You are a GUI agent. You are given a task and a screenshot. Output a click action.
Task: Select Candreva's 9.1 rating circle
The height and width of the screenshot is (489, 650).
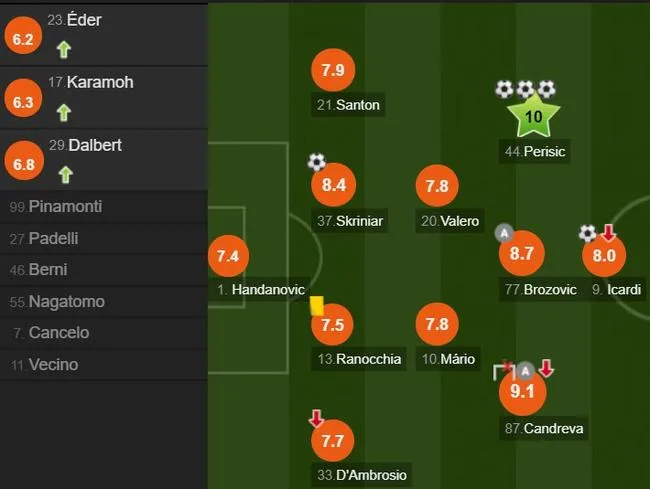click(522, 391)
